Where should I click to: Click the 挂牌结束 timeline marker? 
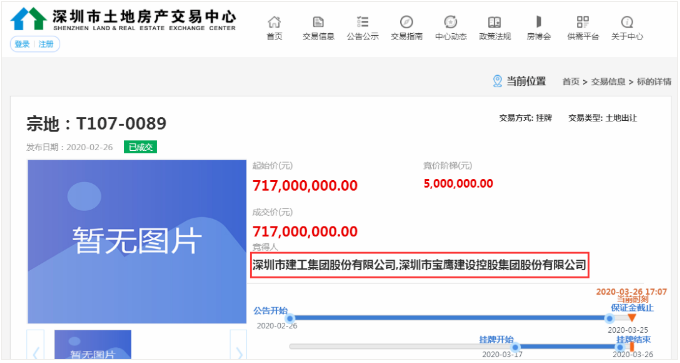[620, 347]
